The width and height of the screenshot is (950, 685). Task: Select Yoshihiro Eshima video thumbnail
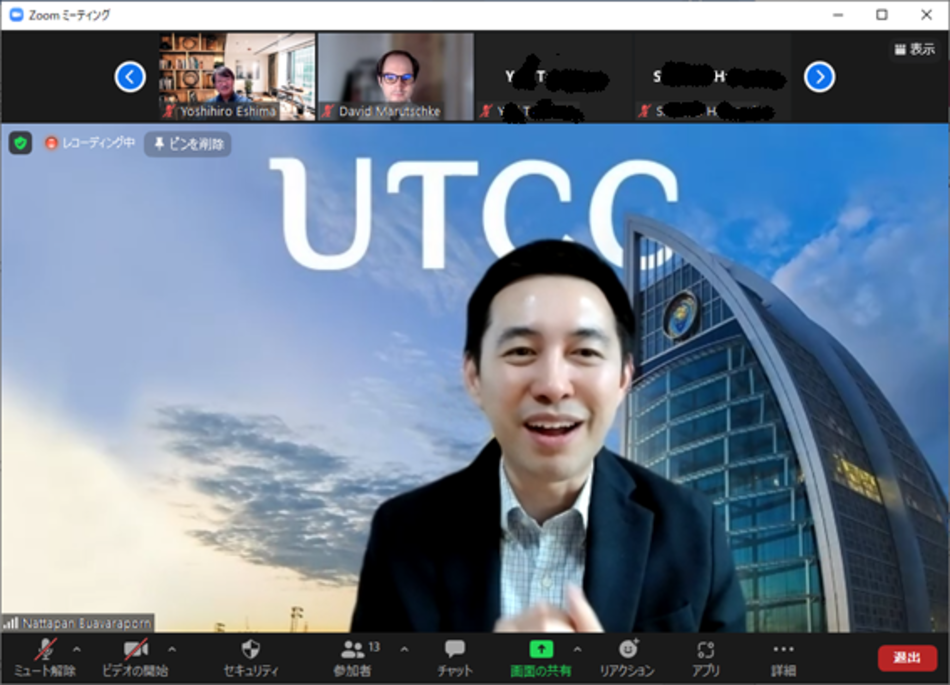tap(237, 76)
